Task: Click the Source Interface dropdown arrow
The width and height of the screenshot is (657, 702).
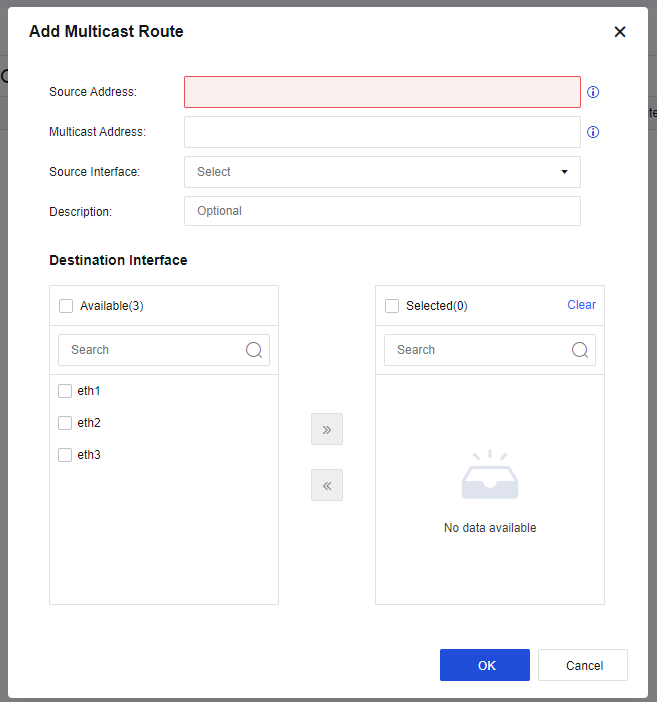Action: point(564,172)
